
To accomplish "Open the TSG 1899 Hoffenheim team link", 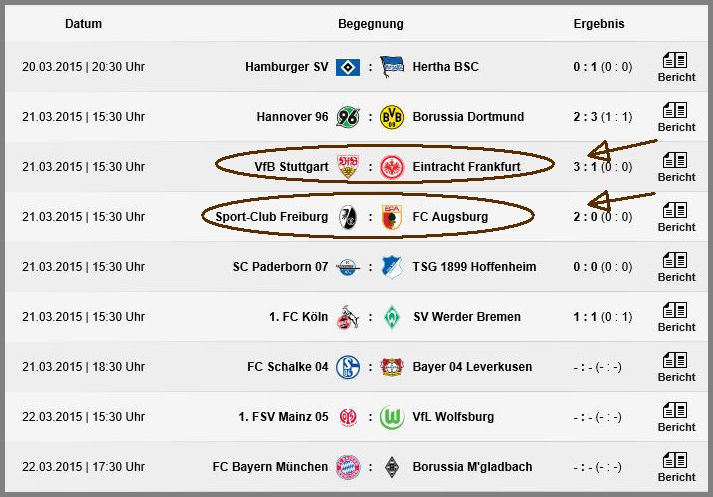I will pyautogui.click(x=474, y=267).
